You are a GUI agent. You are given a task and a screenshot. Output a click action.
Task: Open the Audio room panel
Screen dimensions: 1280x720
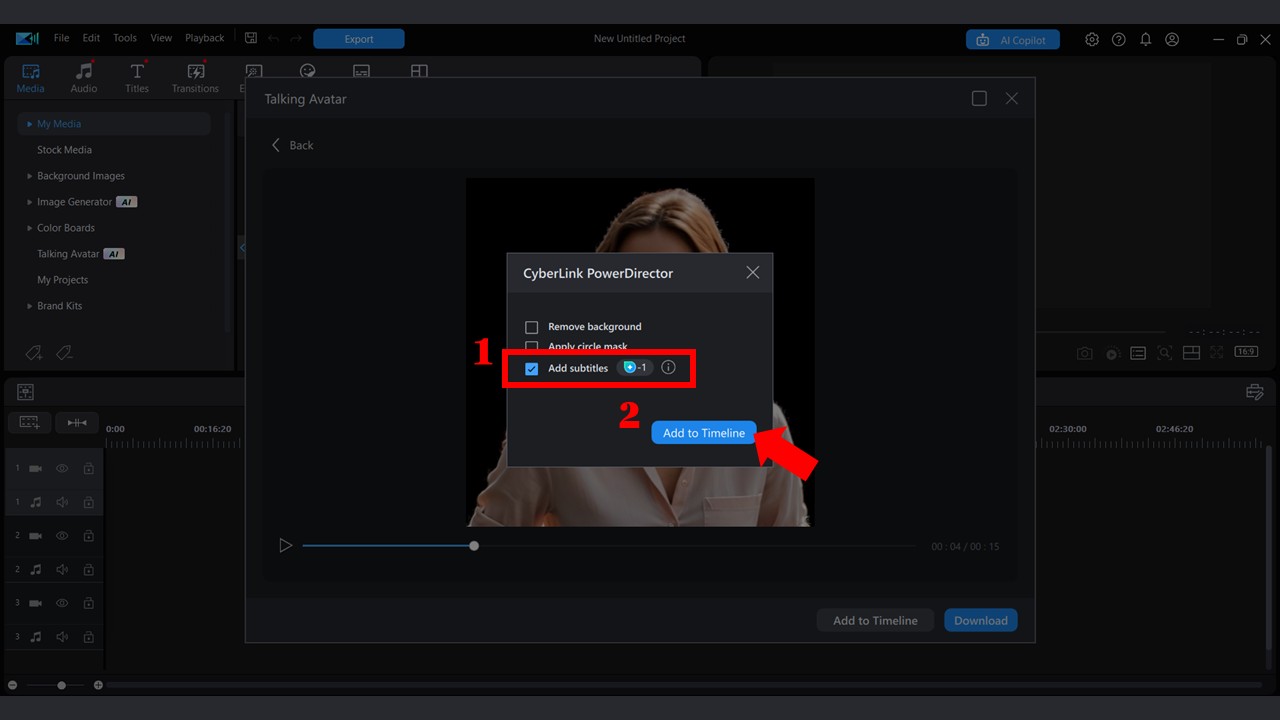[83, 77]
